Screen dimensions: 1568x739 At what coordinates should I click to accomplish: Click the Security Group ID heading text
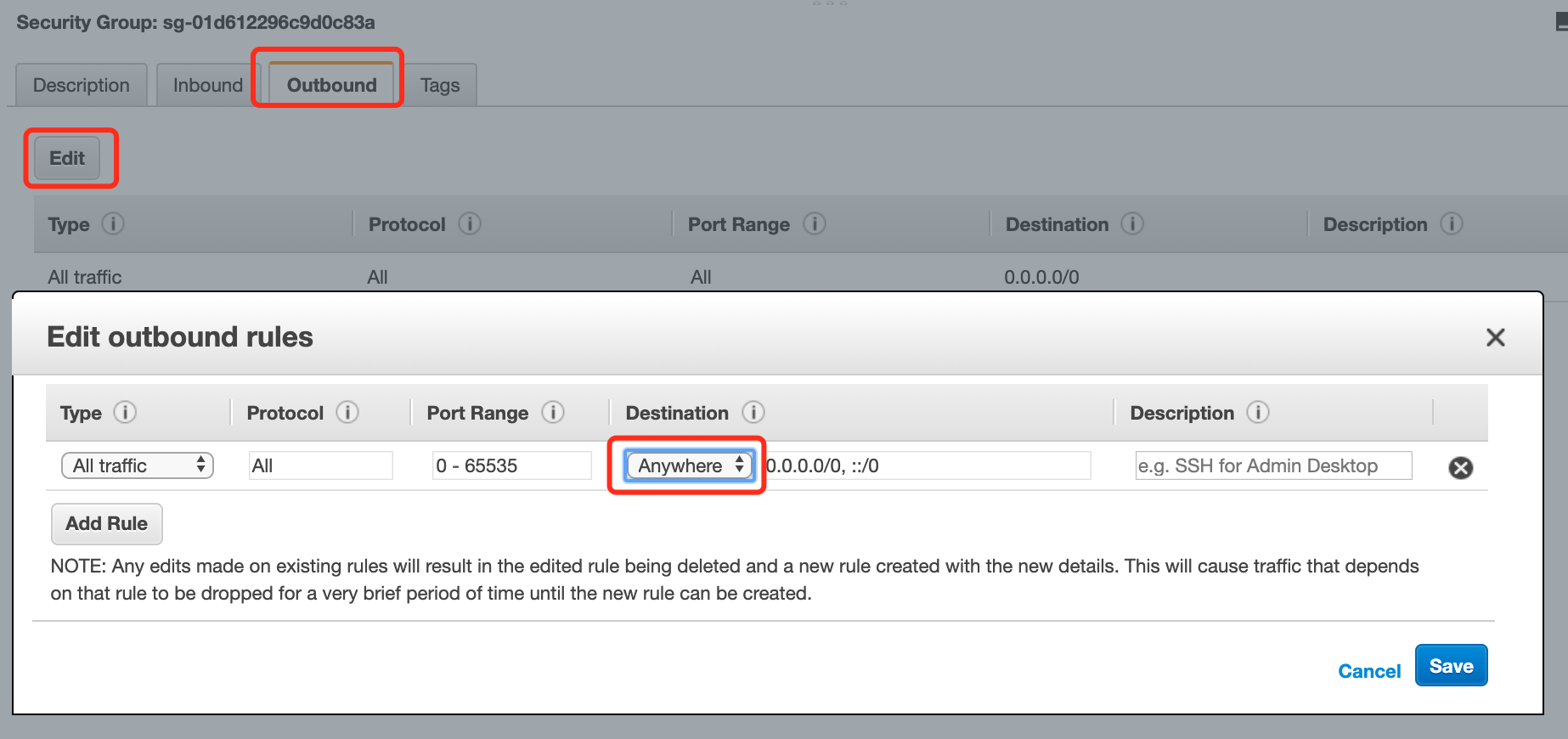pos(195,22)
